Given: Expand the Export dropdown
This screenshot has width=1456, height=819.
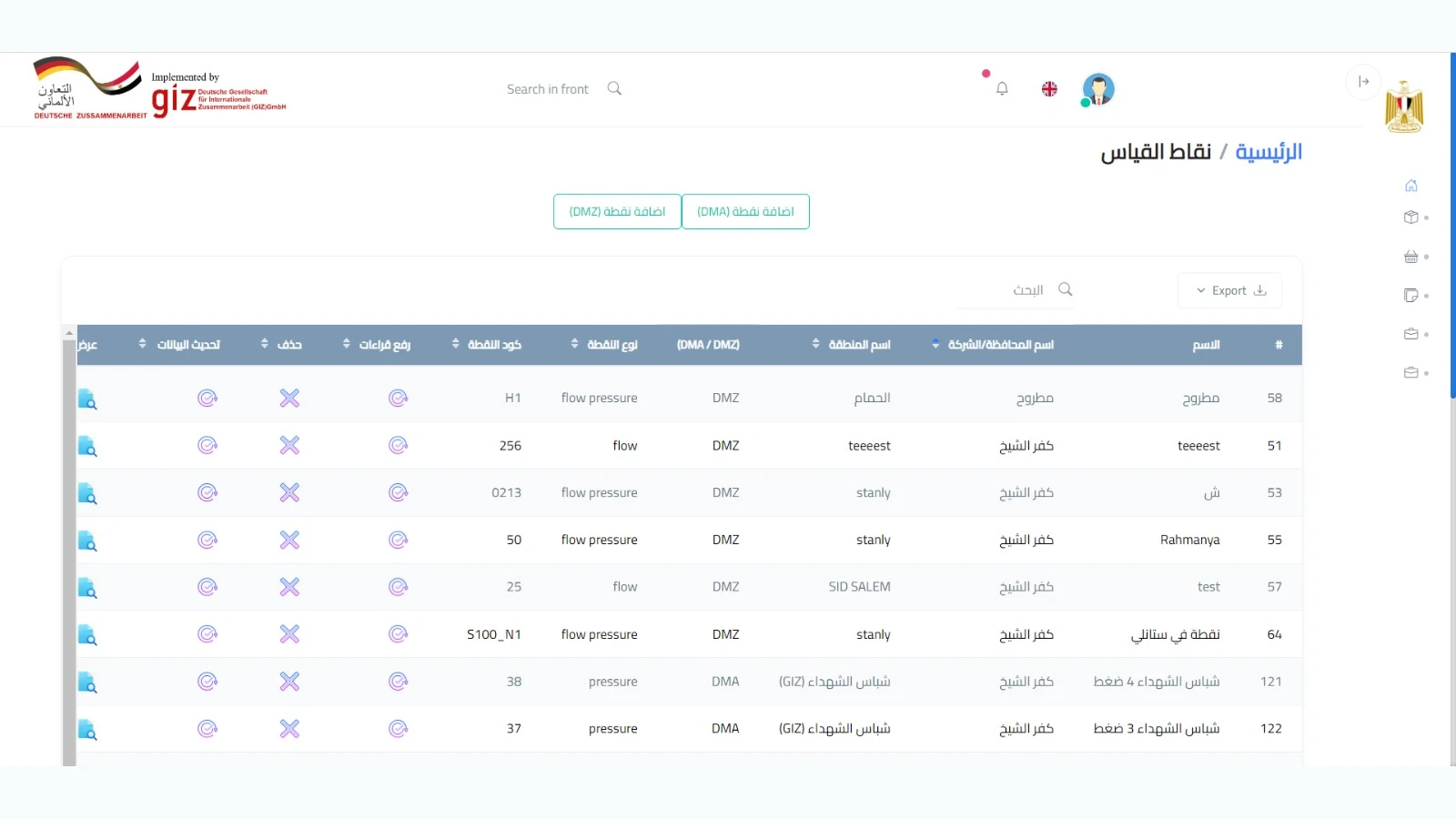Looking at the screenshot, I should (x=1229, y=290).
